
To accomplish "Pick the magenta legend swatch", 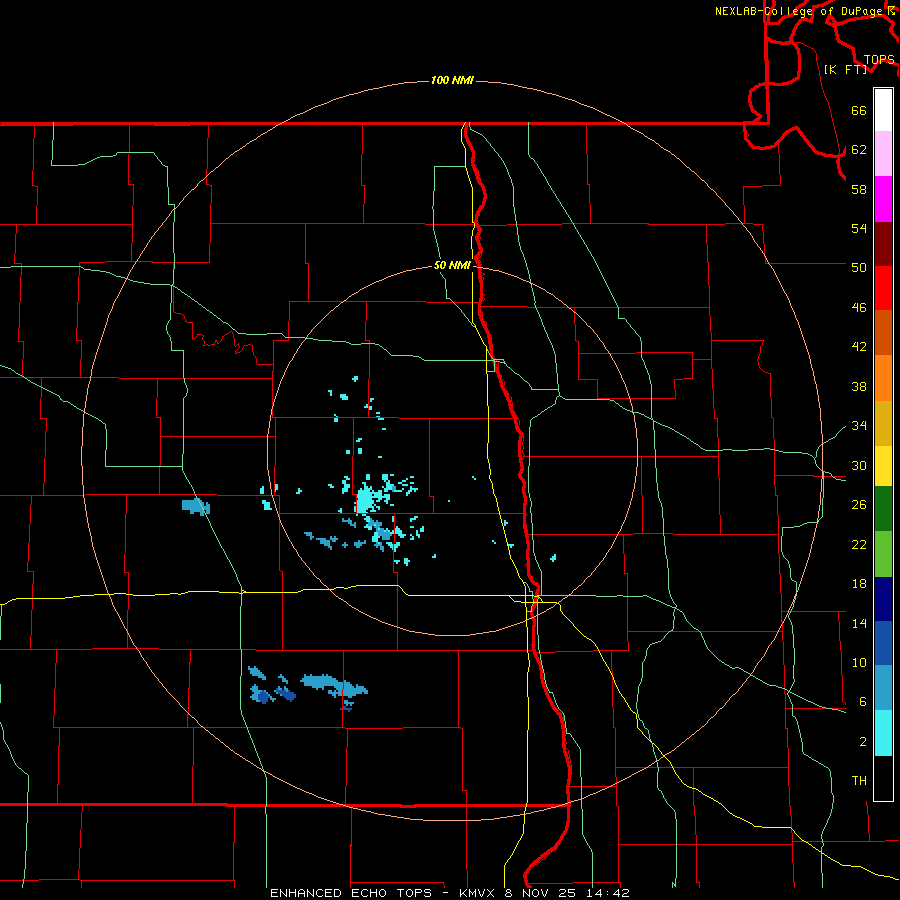I will pos(883,199).
